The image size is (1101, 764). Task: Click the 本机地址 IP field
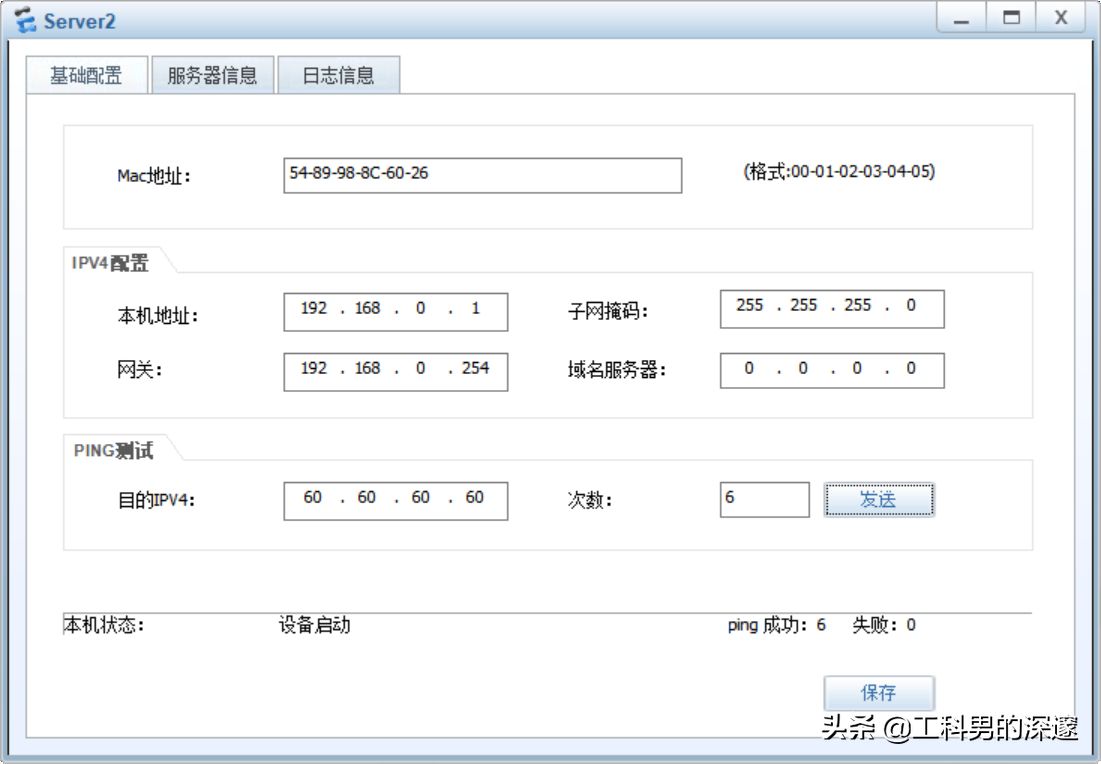[395, 312]
